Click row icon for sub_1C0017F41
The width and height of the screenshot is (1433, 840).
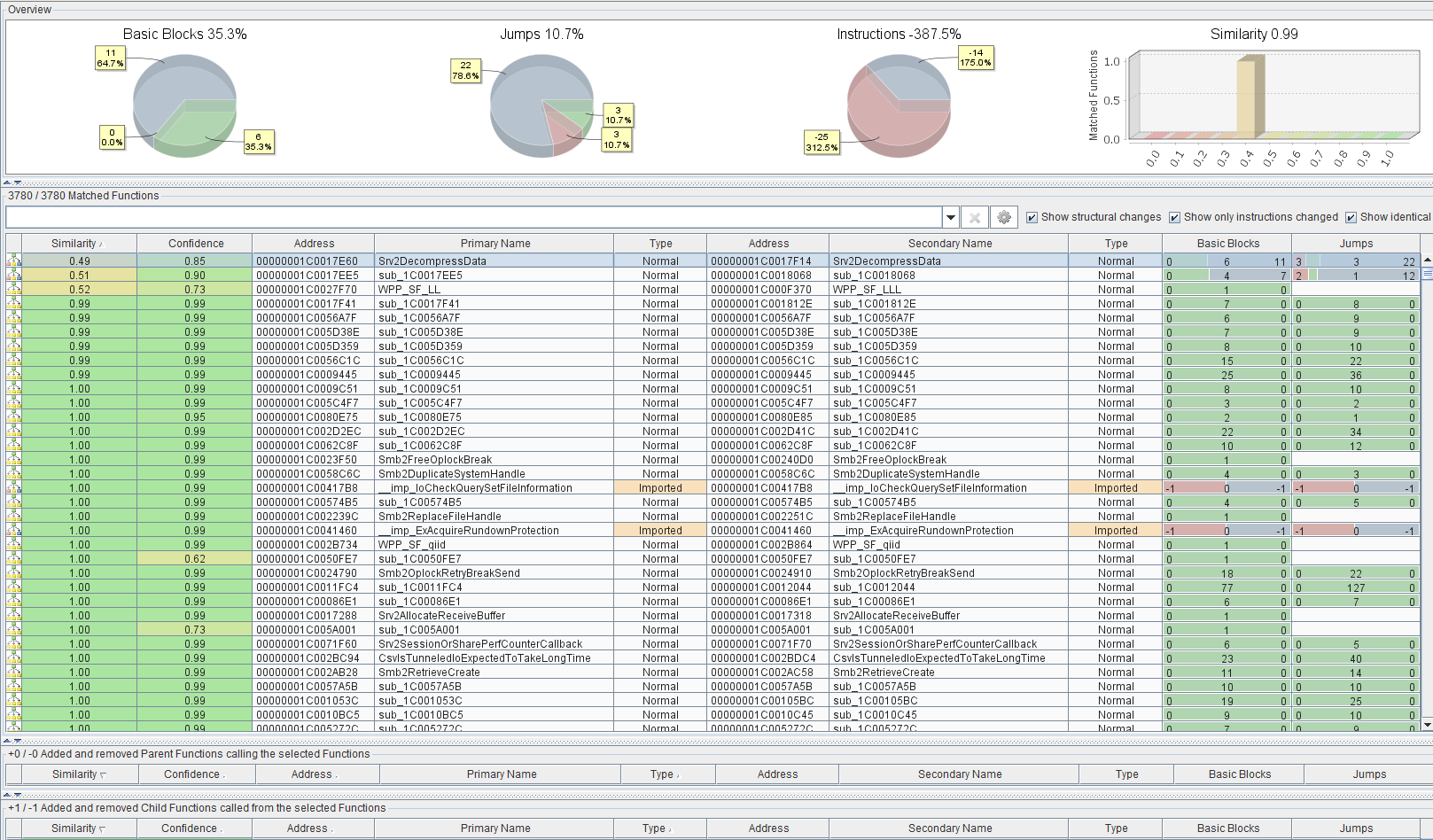click(14, 303)
